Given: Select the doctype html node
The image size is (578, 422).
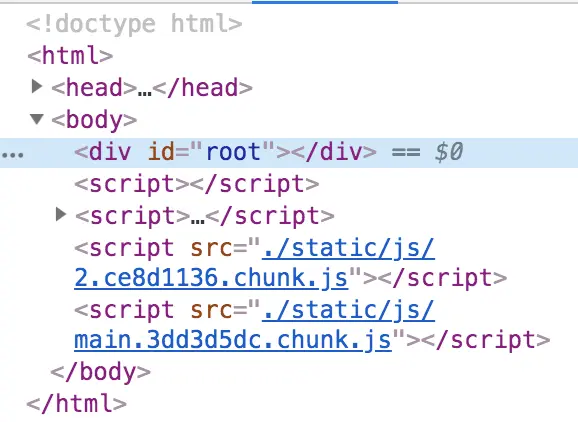Looking at the screenshot, I should [x=135, y=24].
